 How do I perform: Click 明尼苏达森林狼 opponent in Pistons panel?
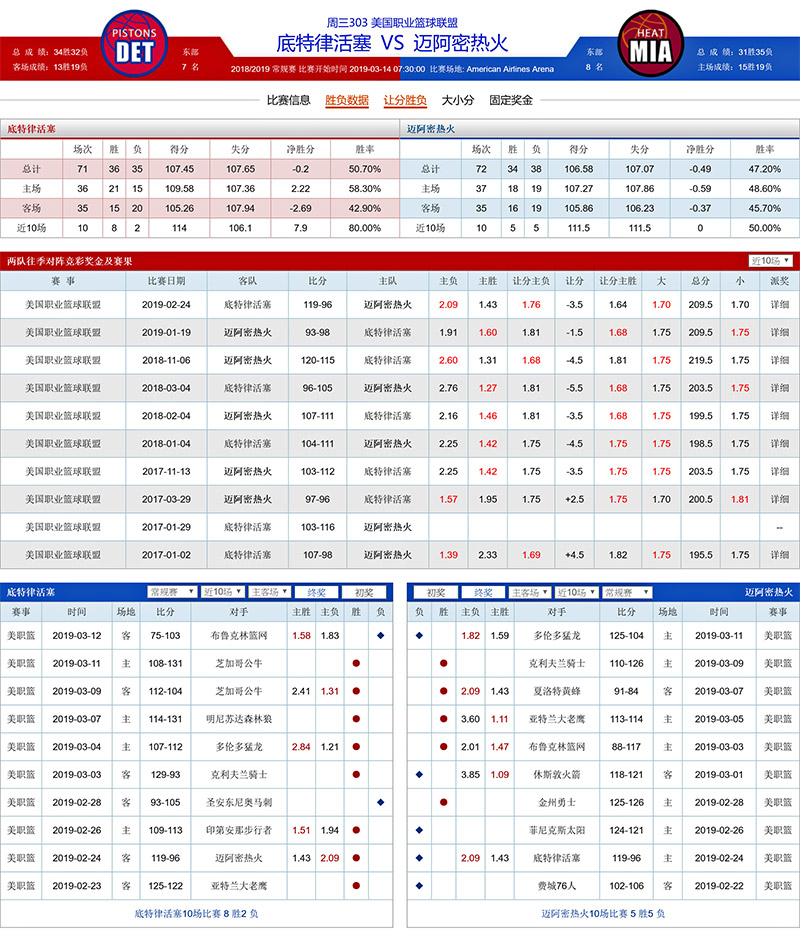tap(239, 719)
